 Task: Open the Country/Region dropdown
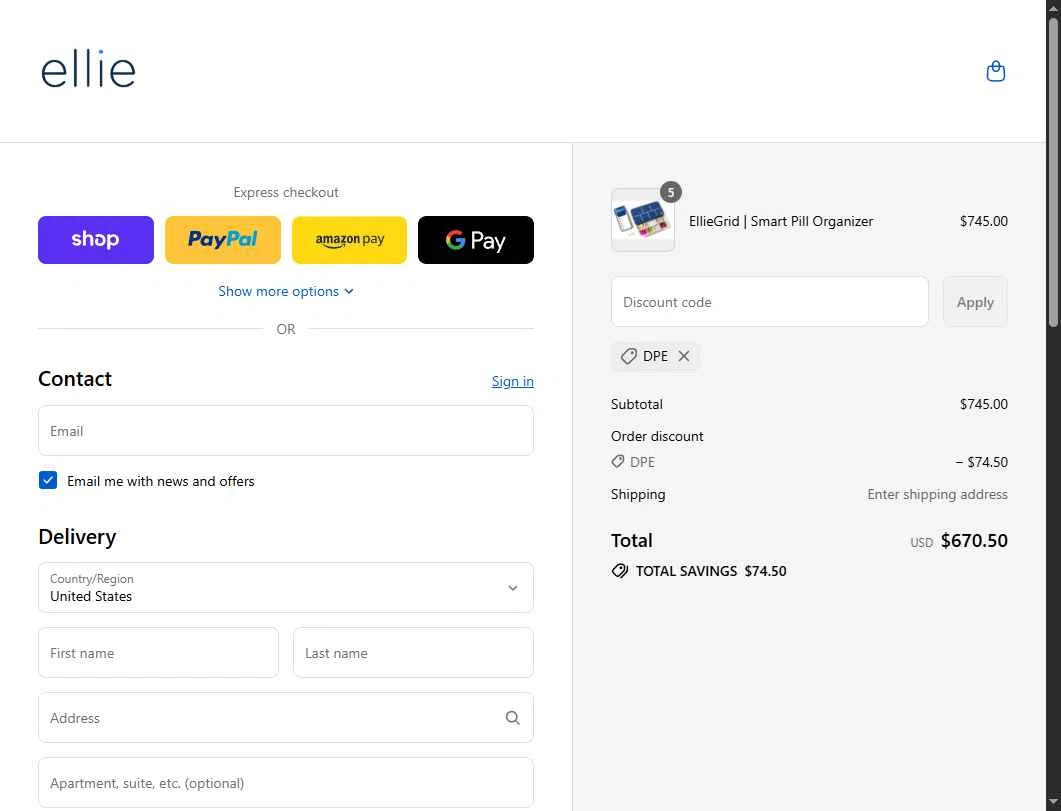[286, 588]
